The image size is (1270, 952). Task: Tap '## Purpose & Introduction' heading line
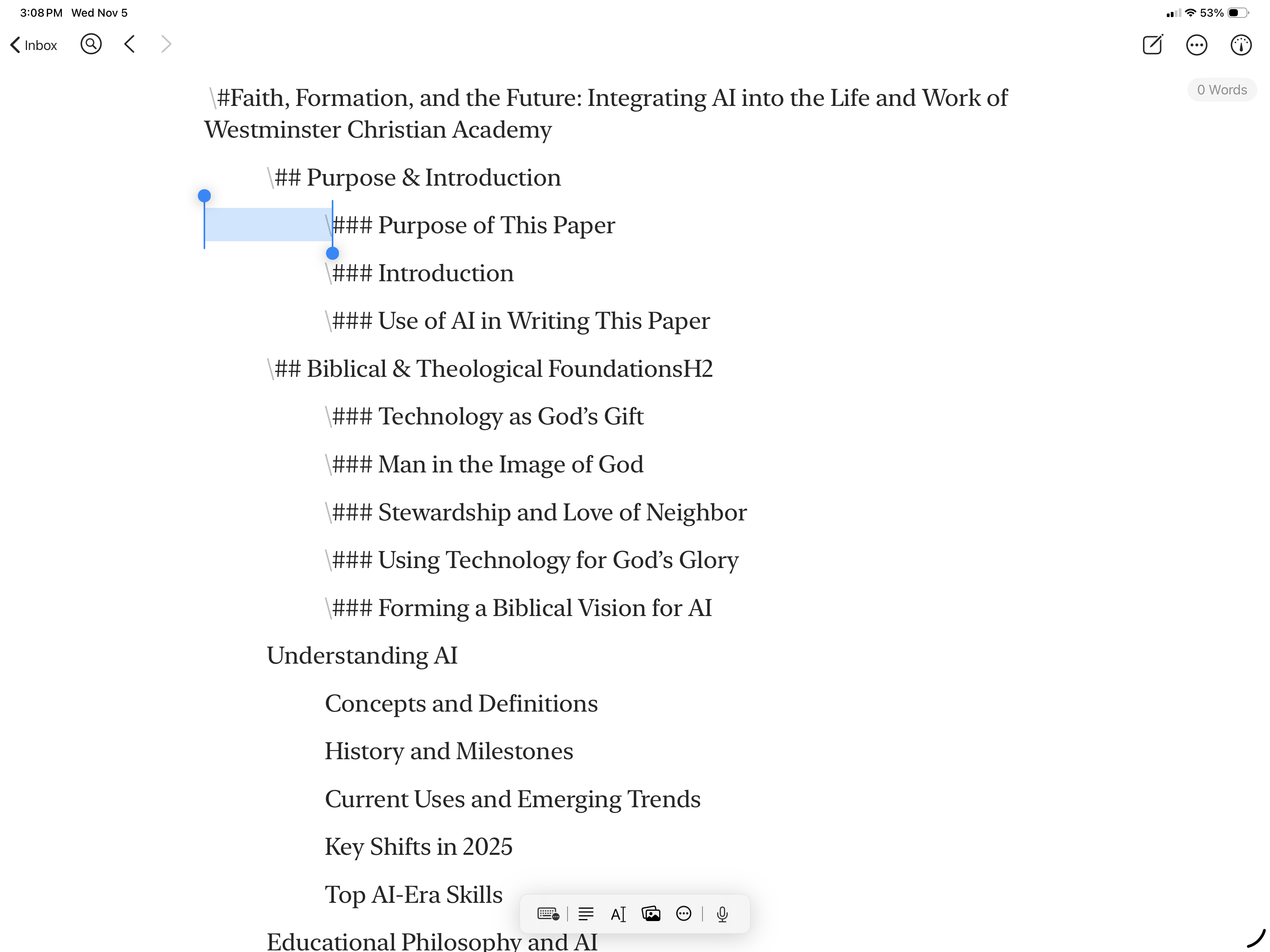[417, 177]
